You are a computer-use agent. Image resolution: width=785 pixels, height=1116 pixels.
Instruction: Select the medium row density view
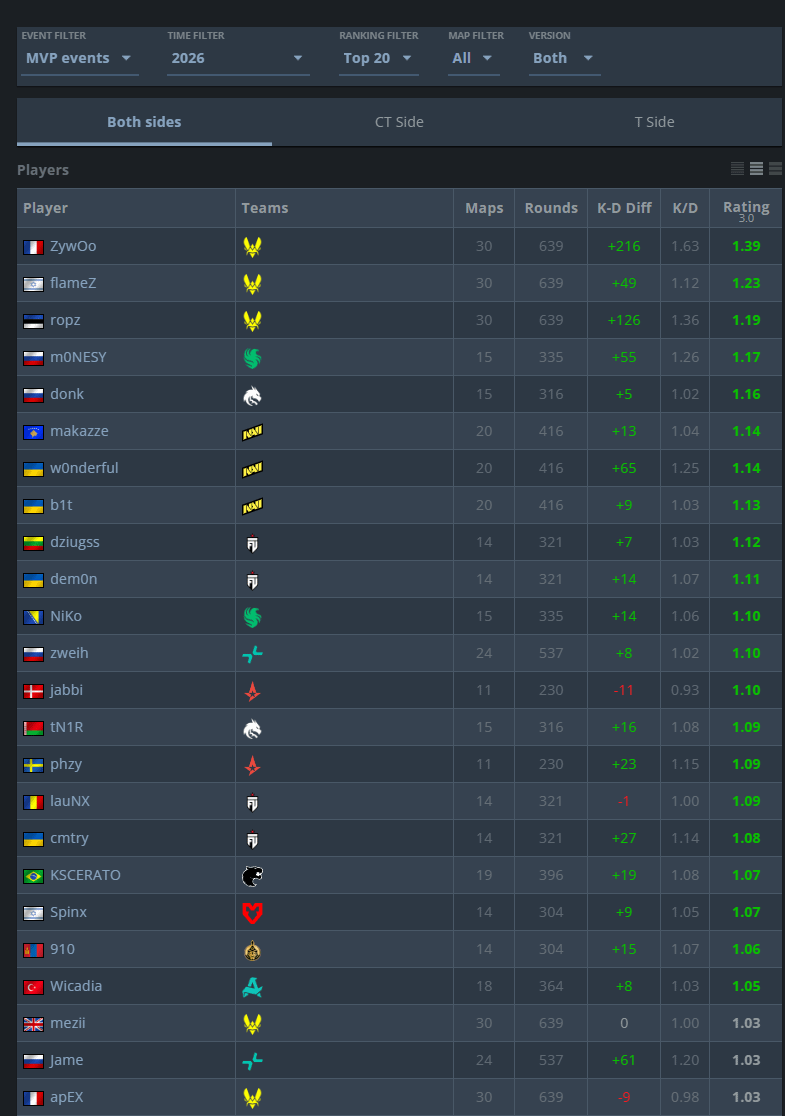point(757,169)
